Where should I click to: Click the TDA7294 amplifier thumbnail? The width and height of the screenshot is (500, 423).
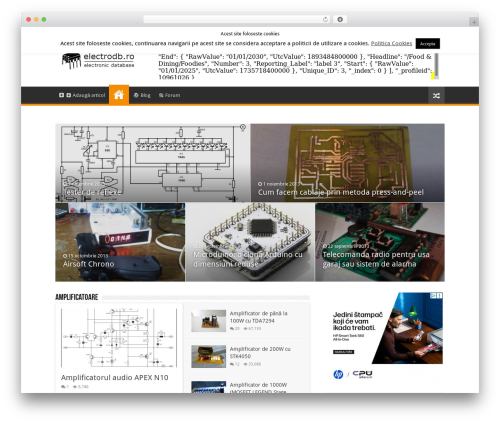coord(209,321)
